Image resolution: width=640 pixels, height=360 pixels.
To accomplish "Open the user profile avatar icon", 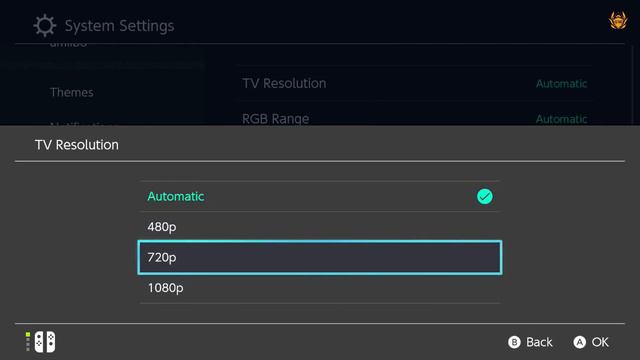I will (618, 20).
